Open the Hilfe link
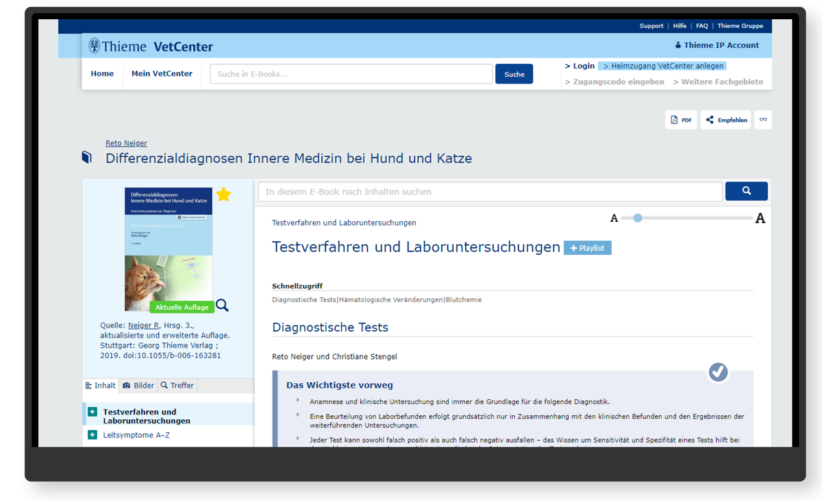The height and width of the screenshot is (500, 822). coord(680,26)
